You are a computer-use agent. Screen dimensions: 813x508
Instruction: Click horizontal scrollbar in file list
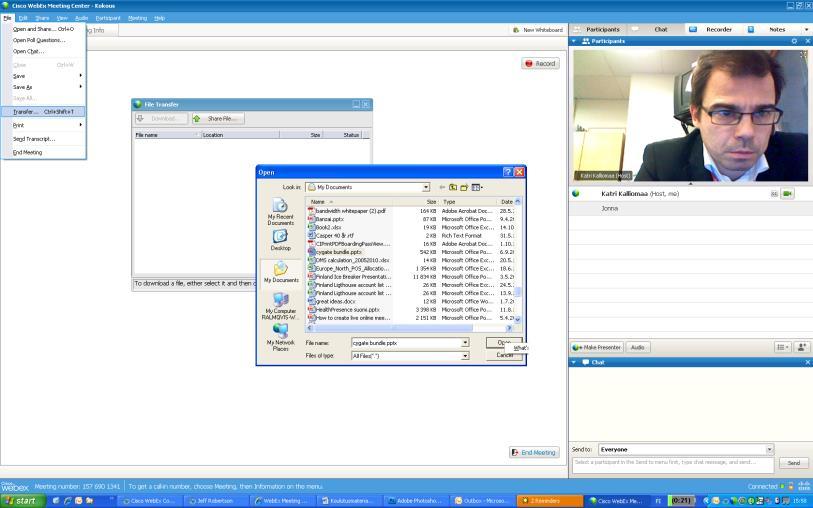394,328
